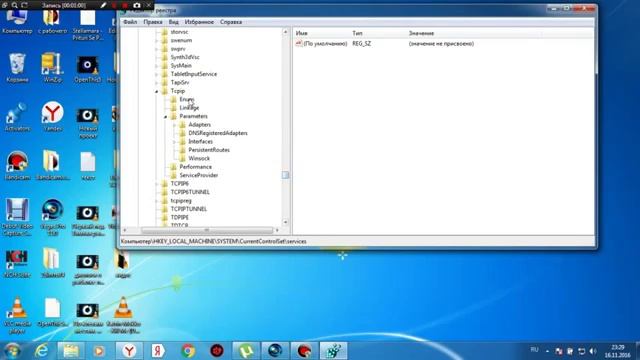Switch to the Registry Editor taskbar button

pyautogui.click(x=333, y=351)
